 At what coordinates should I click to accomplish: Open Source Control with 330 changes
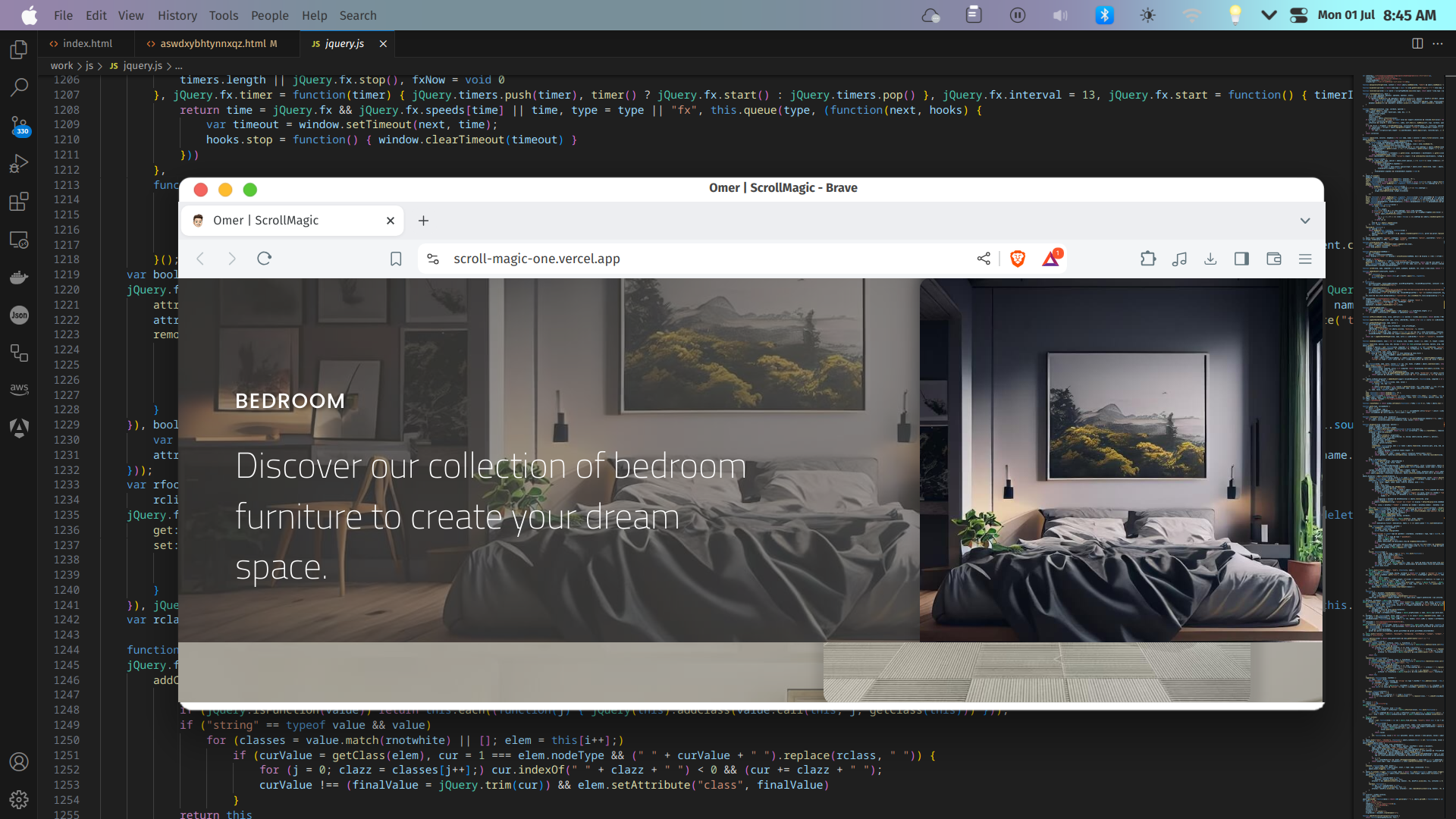click(x=19, y=125)
